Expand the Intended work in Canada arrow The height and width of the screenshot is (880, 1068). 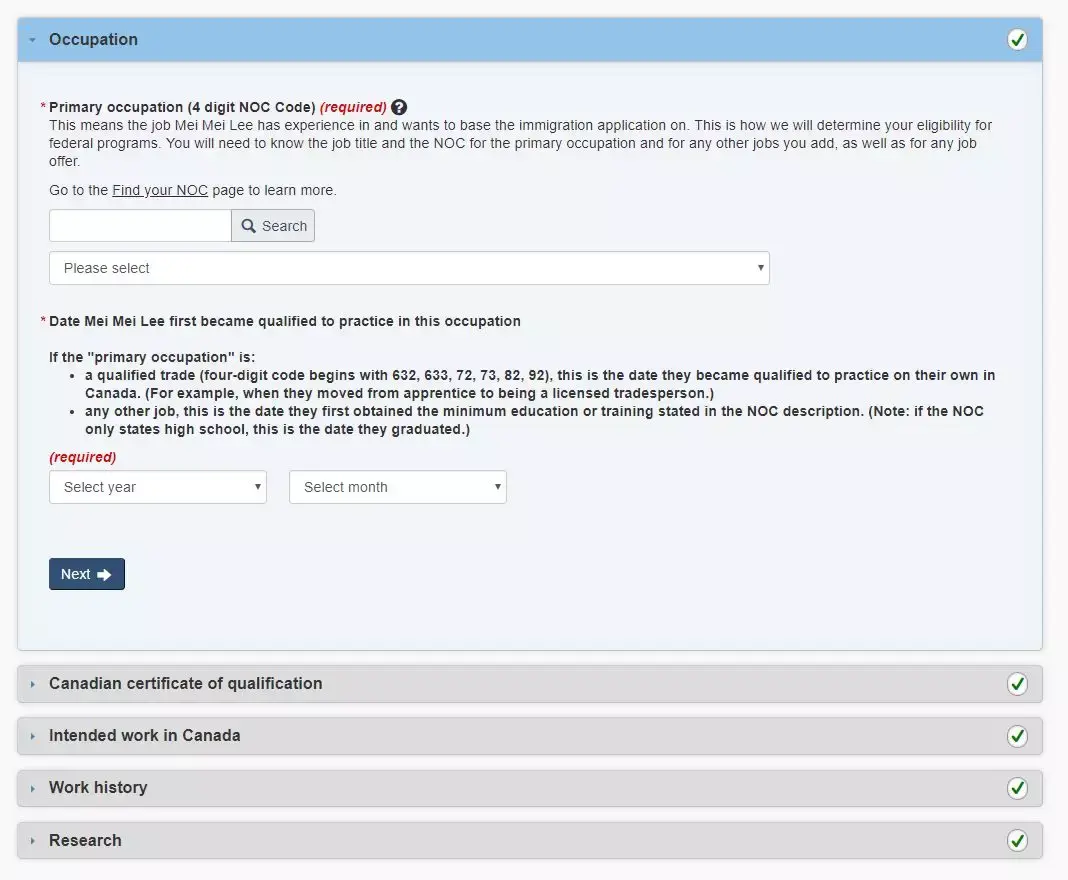tap(33, 736)
